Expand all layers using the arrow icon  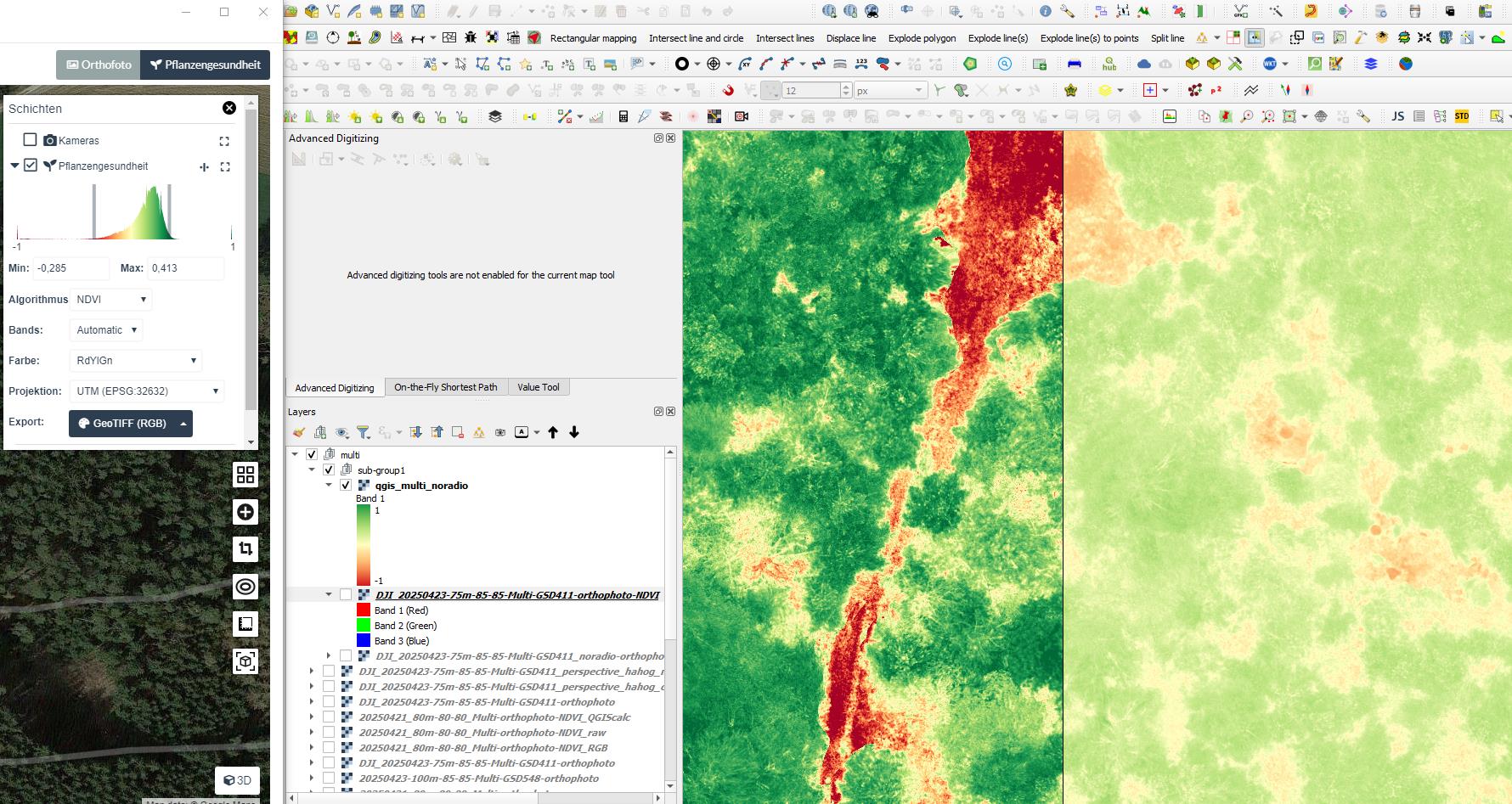(415, 432)
